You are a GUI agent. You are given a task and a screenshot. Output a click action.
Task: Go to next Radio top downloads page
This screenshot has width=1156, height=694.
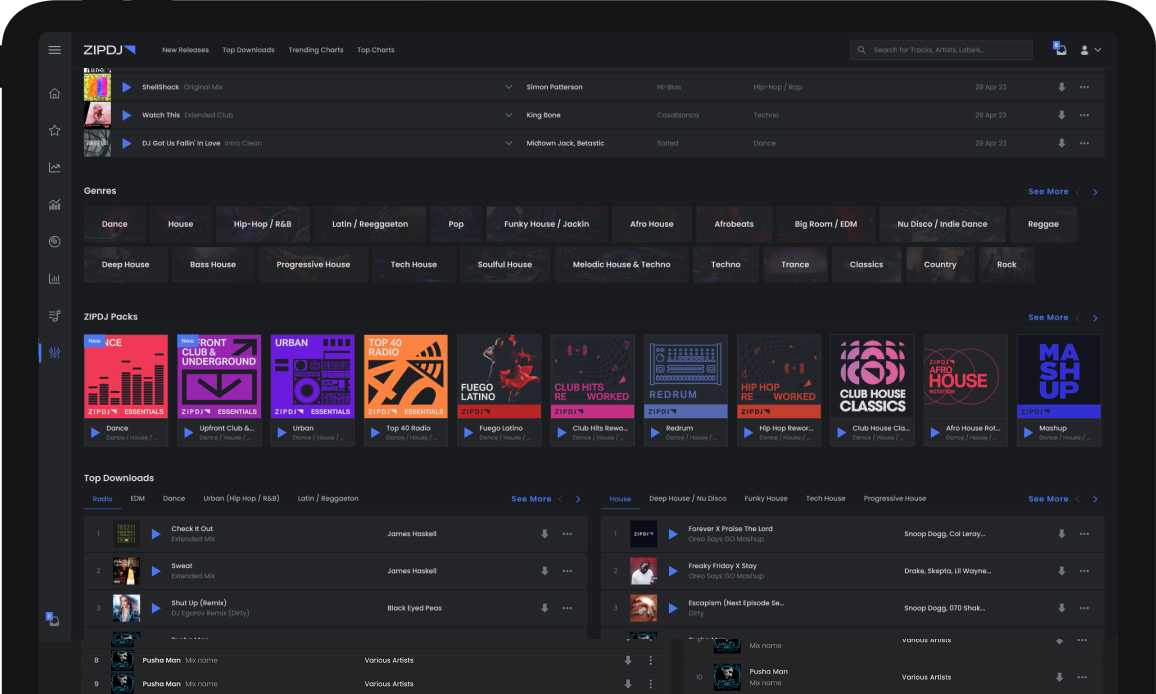tap(578, 499)
